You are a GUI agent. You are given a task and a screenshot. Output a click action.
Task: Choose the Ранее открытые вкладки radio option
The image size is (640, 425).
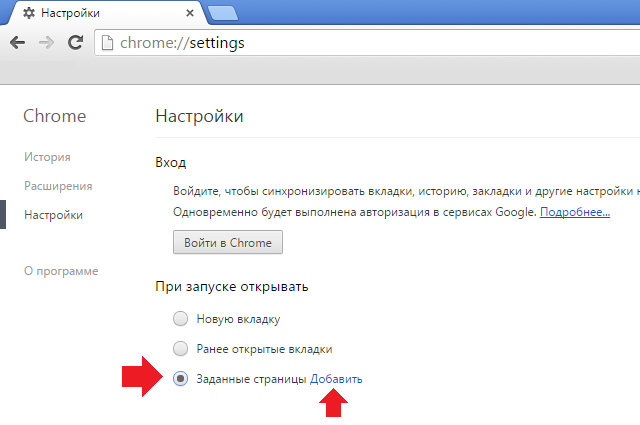(180, 349)
